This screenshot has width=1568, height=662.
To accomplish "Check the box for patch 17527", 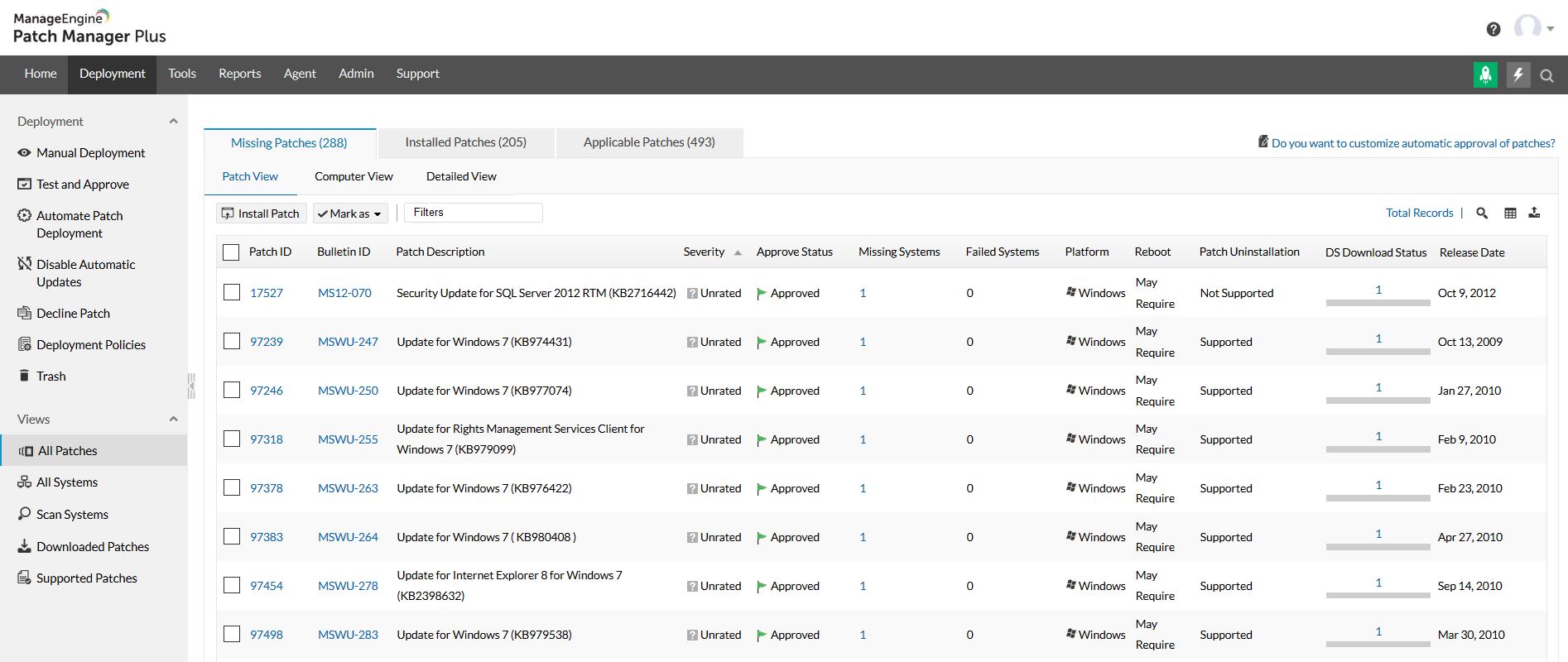I will pyautogui.click(x=232, y=293).
